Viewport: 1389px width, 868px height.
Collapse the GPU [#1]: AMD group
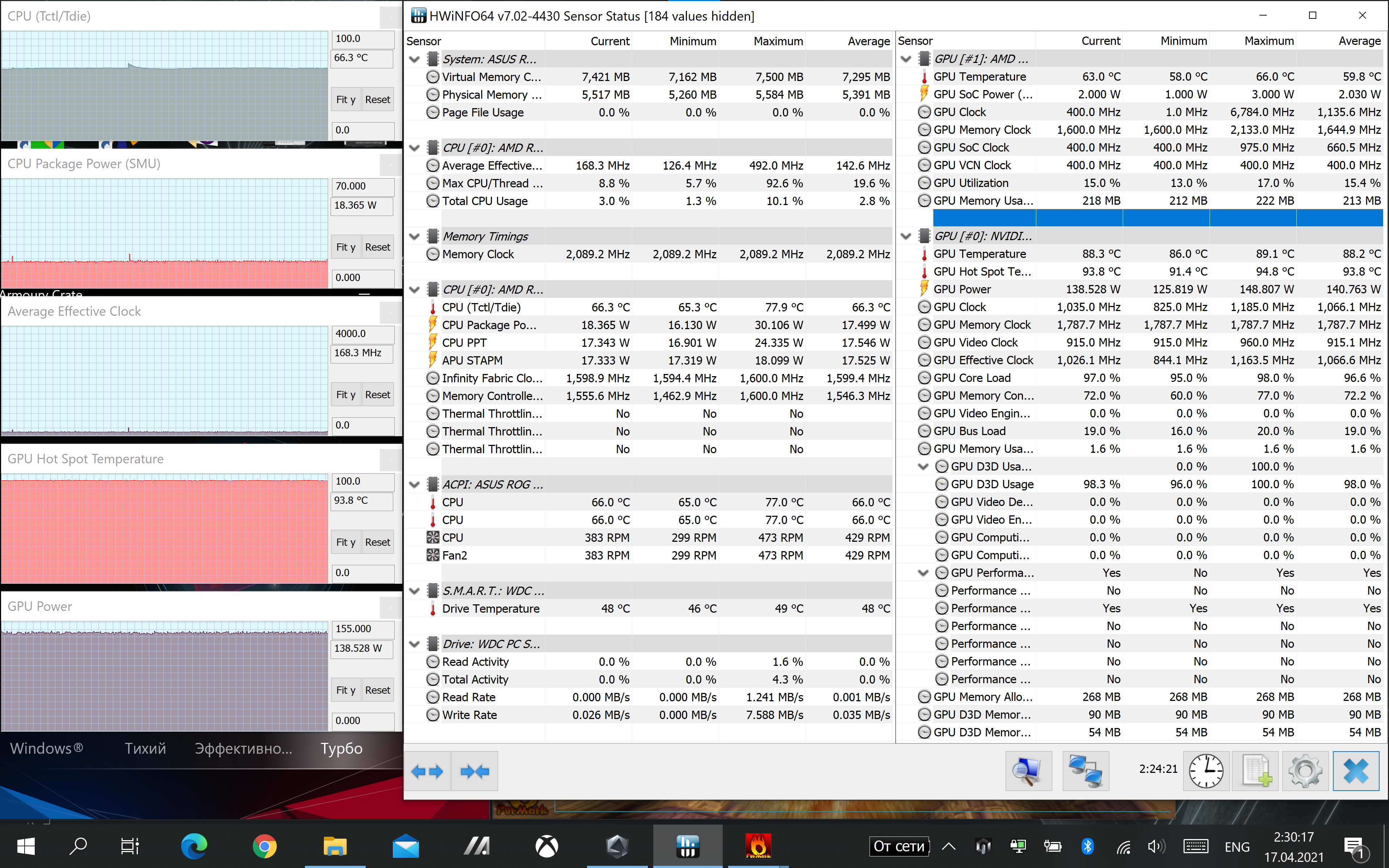click(x=906, y=59)
